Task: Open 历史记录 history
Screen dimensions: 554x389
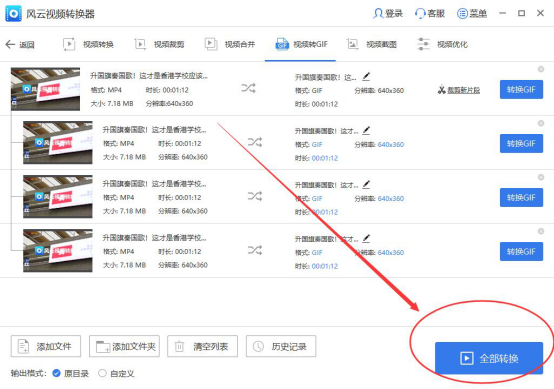Action: tap(281, 346)
